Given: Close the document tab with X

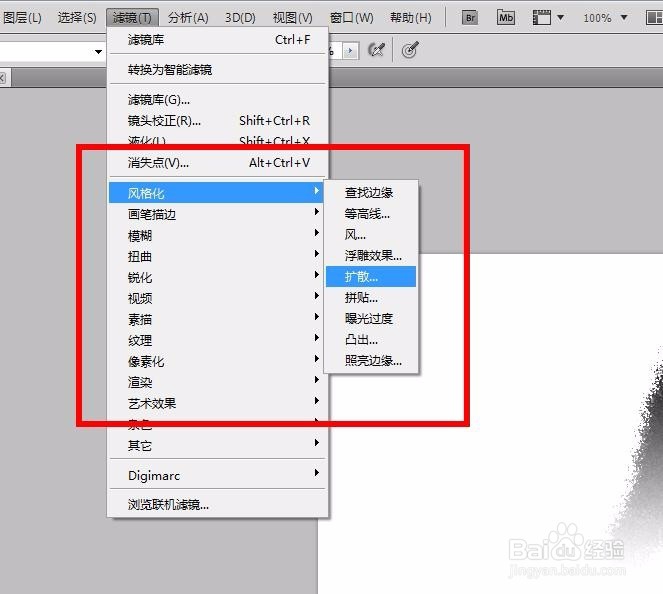Looking at the screenshot, I should 2,78.
